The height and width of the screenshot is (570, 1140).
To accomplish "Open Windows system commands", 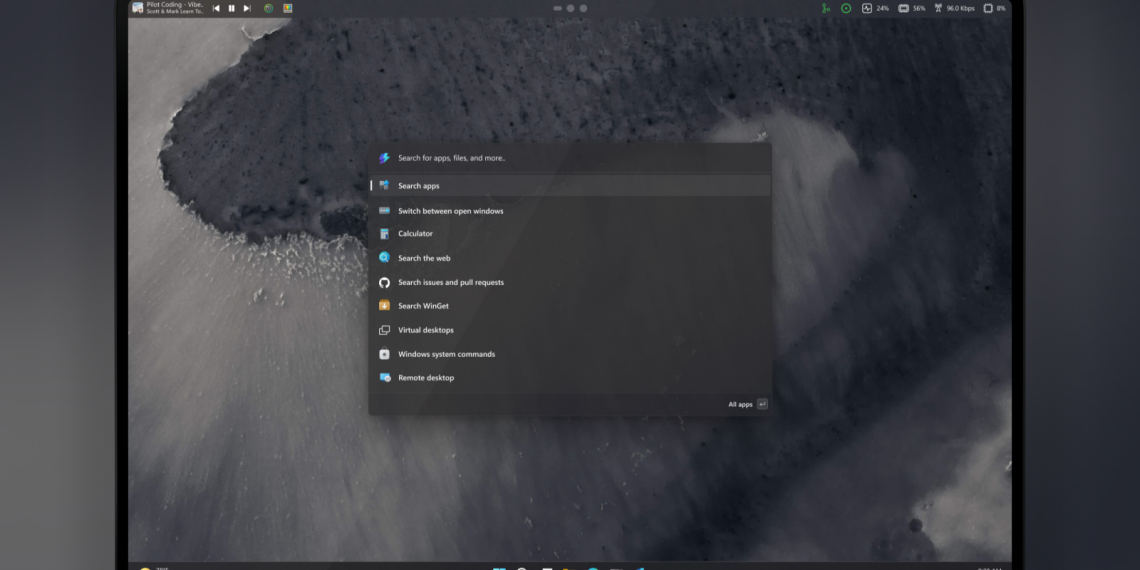I will (x=570, y=354).
